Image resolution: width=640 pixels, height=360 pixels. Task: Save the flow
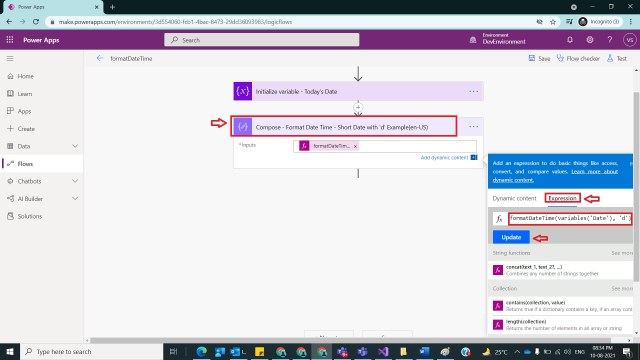coord(539,58)
